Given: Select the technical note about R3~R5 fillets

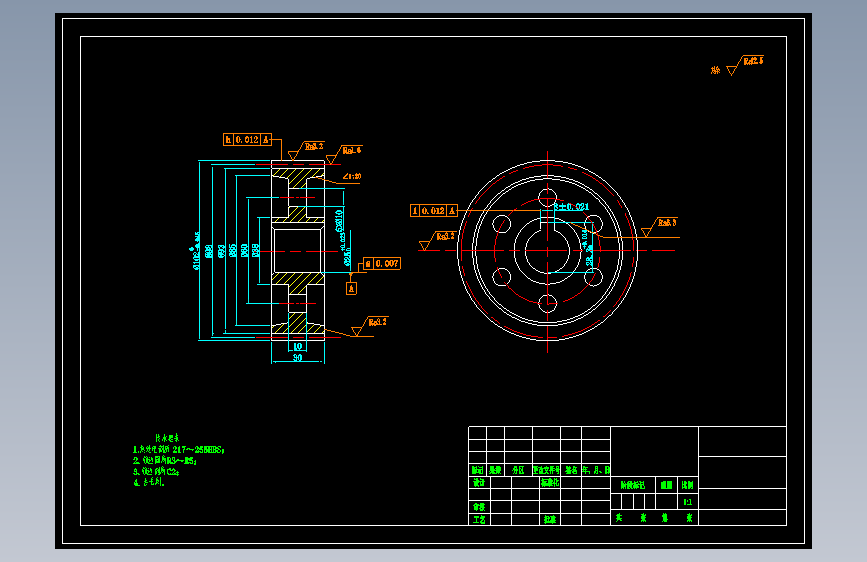Looking at the screenshot, I should [165, 460].
